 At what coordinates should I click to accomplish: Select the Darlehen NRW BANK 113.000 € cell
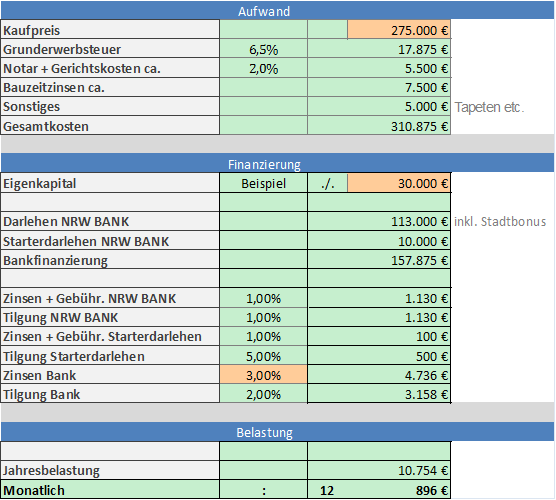coord(379,221)
